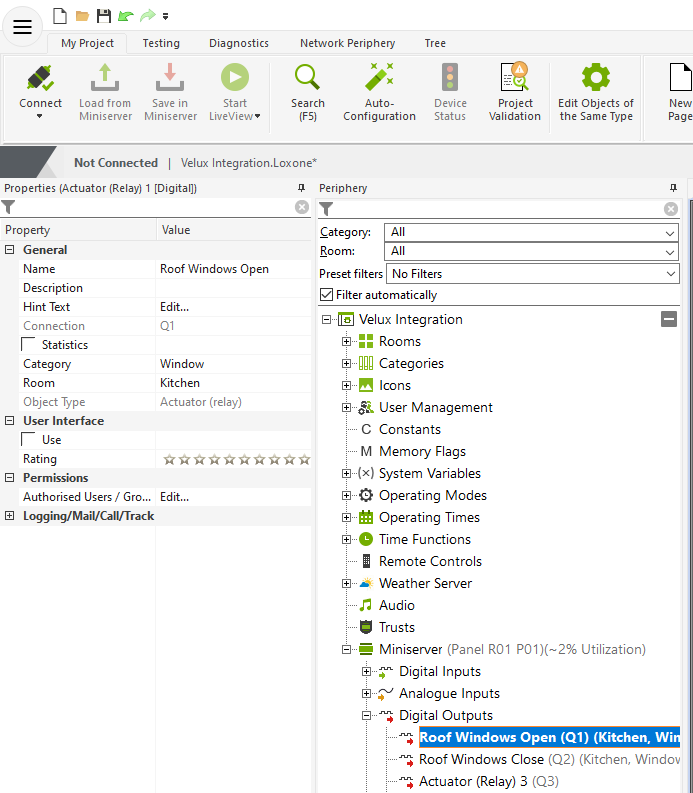The image size is (693, 793).
Task: Open the Category filter dropdown
Action: (531, 232)
